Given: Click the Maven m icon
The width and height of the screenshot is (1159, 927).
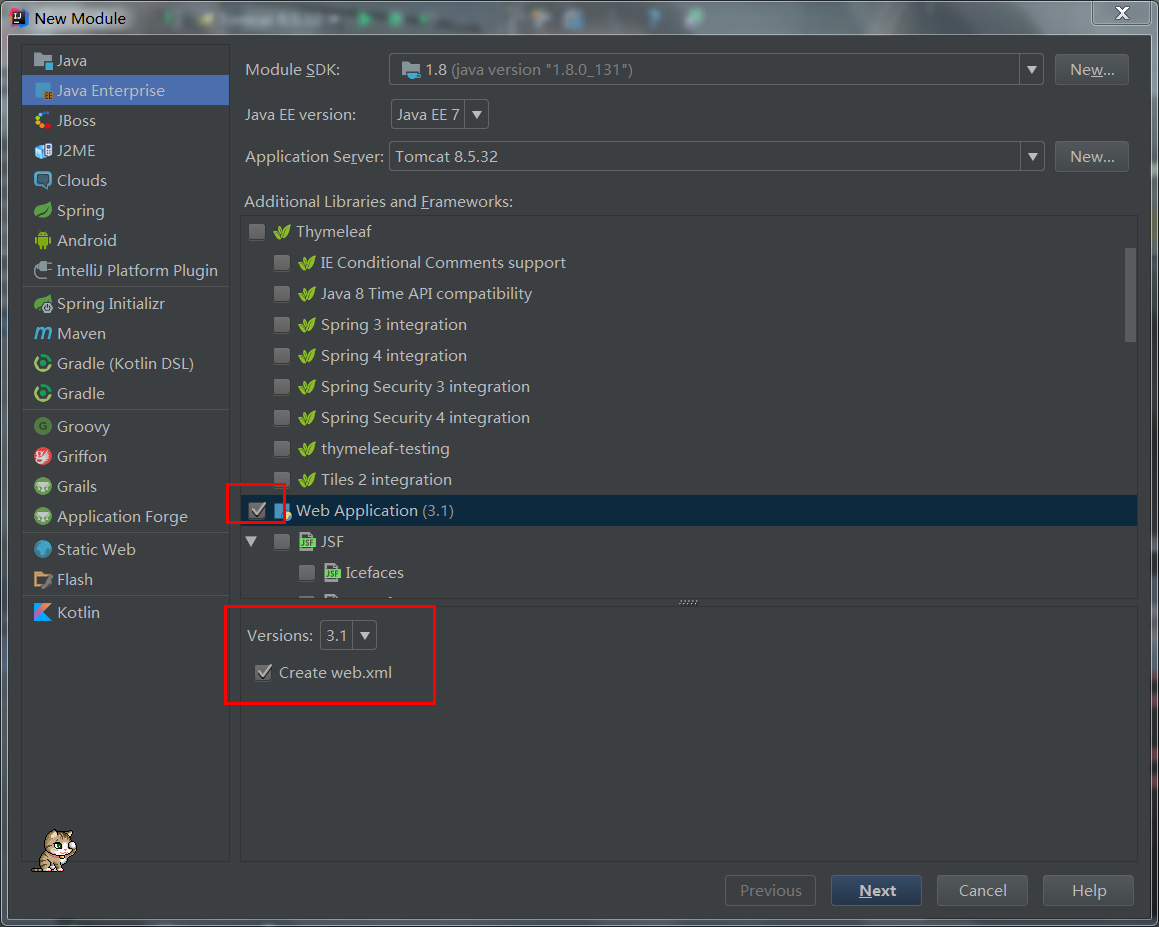Looking at the screenshot, I should [43, 334].
